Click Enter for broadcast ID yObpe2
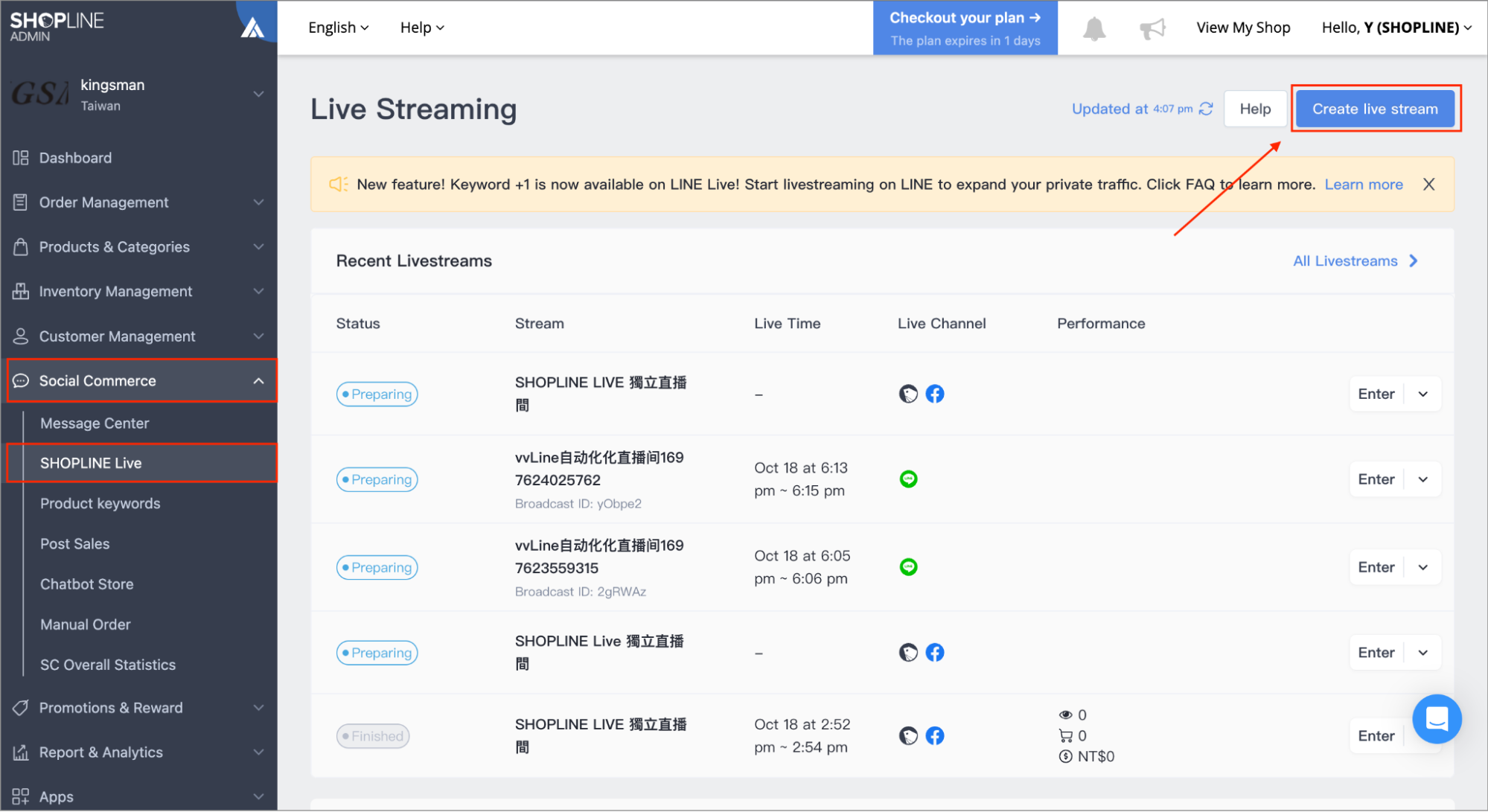 (1376, 479)
